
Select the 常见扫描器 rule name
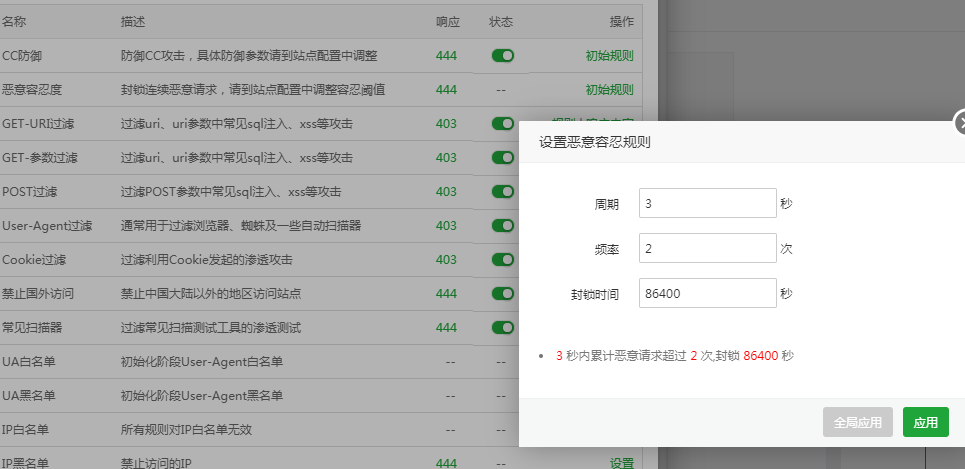(32, 327)
